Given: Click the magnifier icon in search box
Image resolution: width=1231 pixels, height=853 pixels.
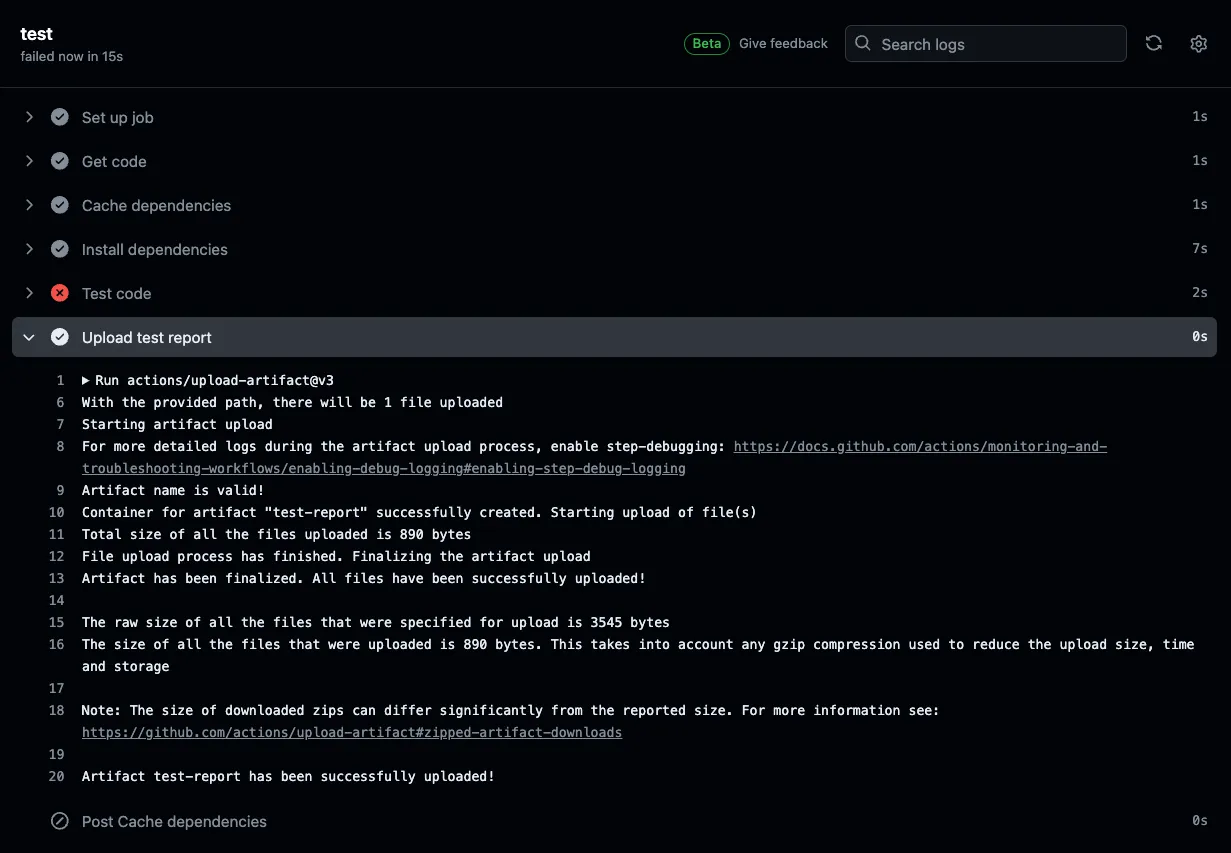Looking at the screenshot, I should pyautogui.click(x=864, y=44).
